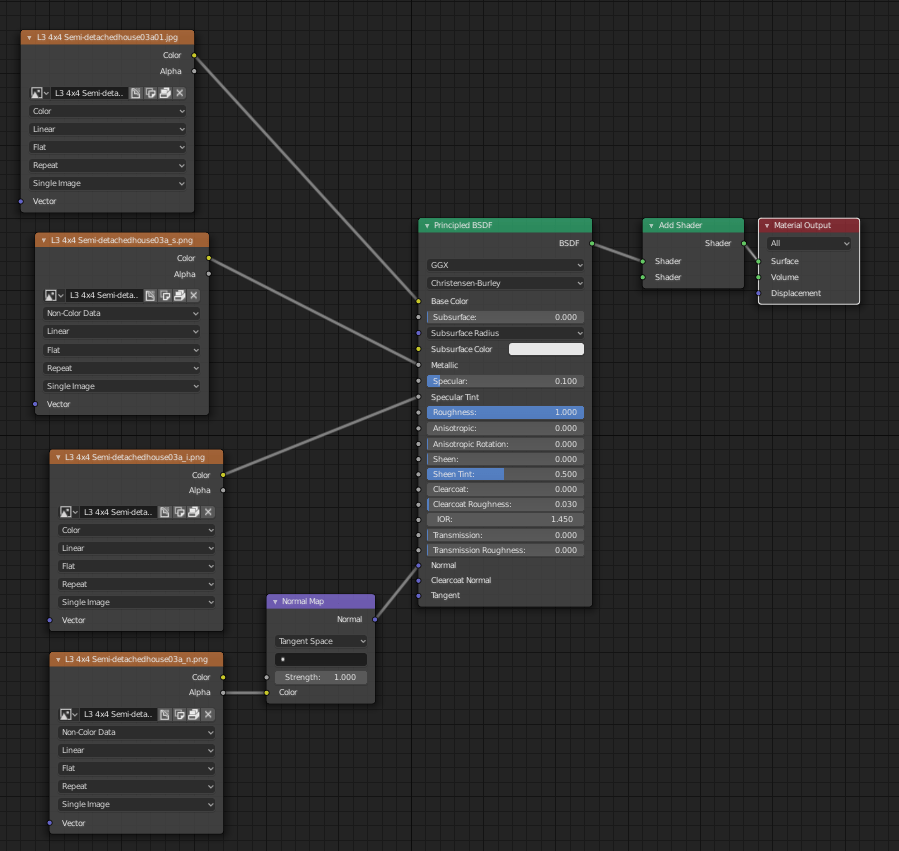Unlink image in Semi-detachedhouse03a_n.png node
899x851 pixels.
pyautogui.click(x=209, y=714)
